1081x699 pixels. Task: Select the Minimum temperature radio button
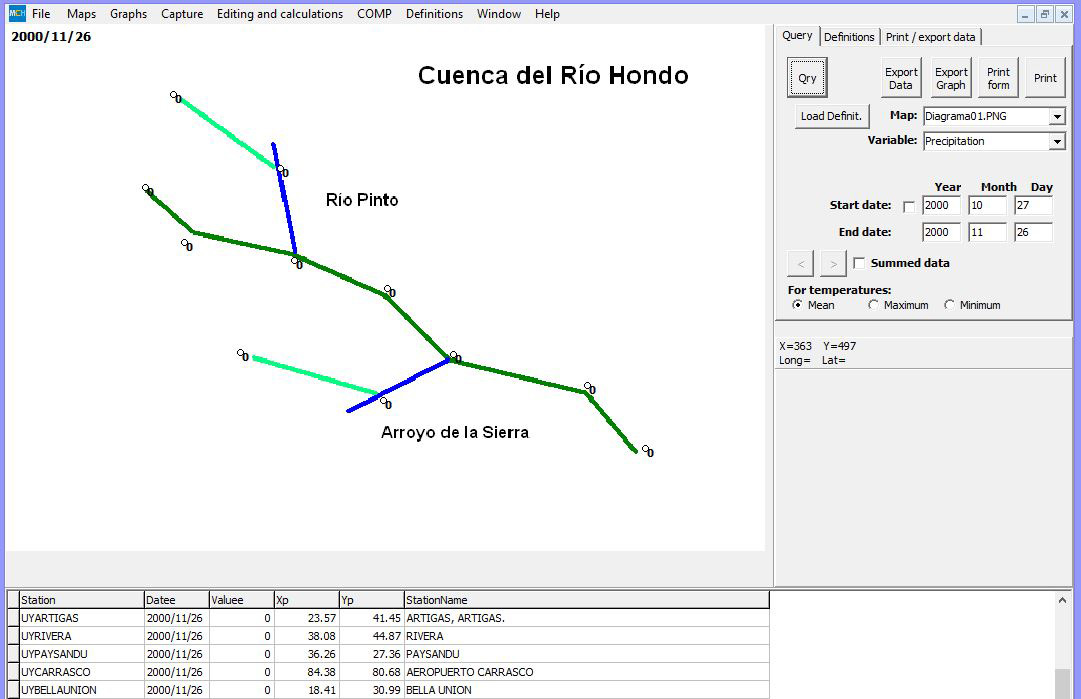coord(950,305)
